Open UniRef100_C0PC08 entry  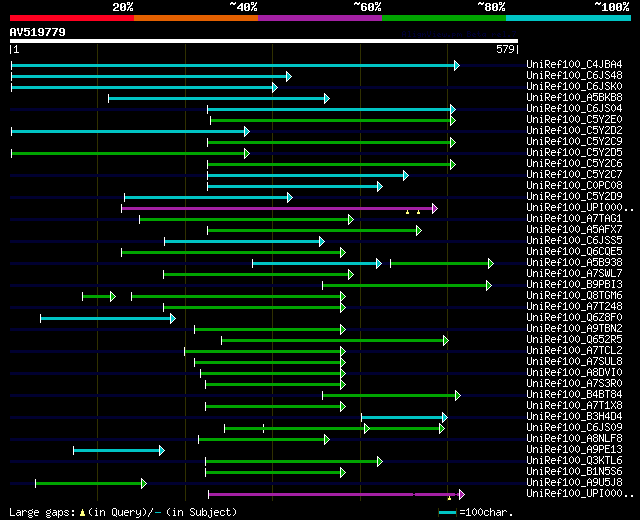click(x=574, y=186)
